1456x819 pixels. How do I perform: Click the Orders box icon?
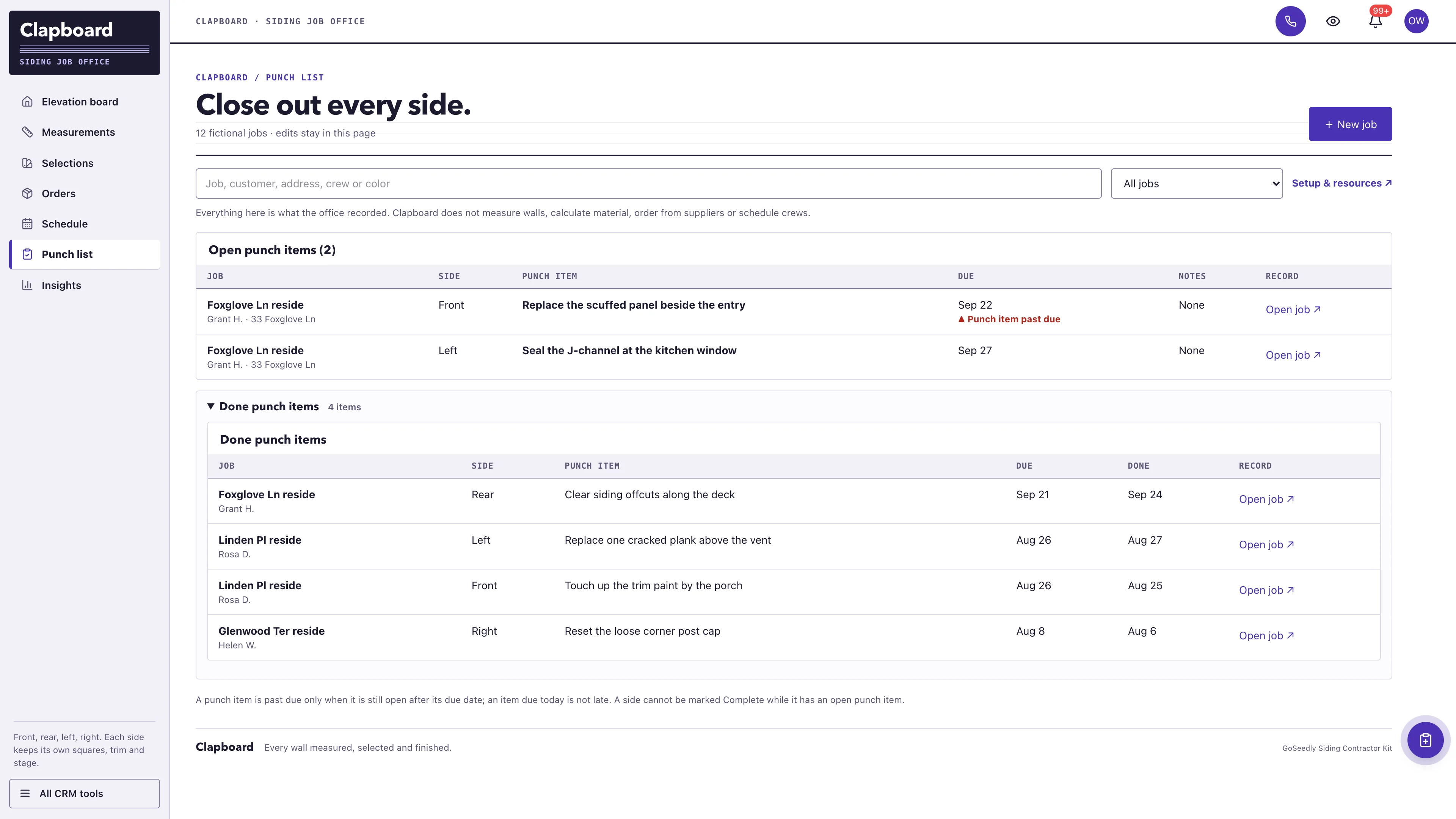click(x=27, y=193)
